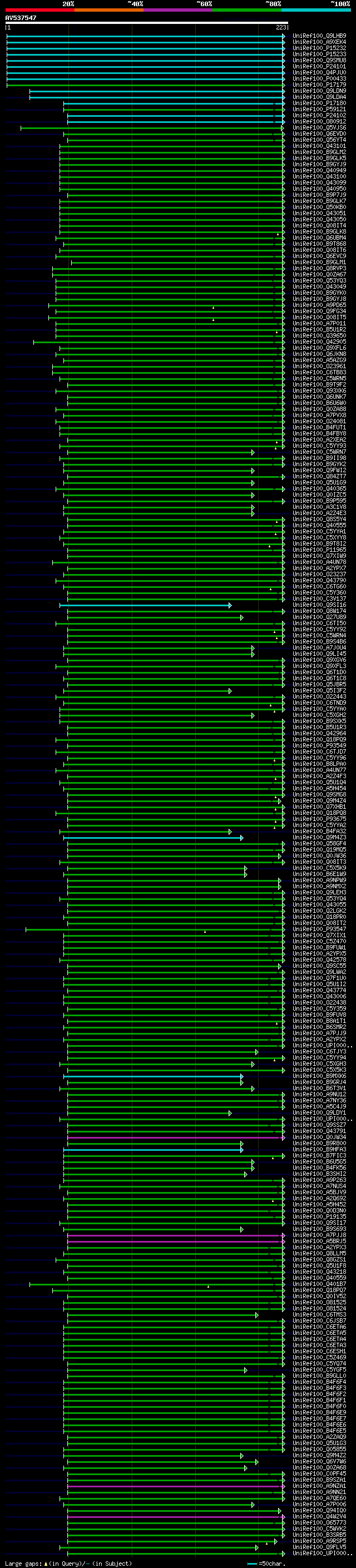
Task: Click the green ~80% identity legend segment
Action: (247, 11)
